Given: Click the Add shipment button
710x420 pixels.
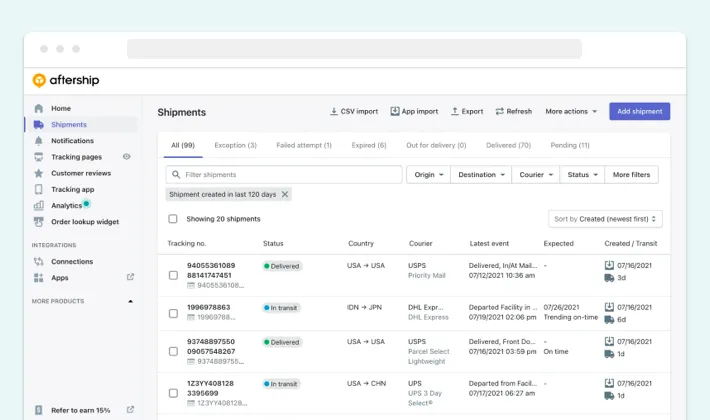Looking at the screenshot, I should click(639, 111).
